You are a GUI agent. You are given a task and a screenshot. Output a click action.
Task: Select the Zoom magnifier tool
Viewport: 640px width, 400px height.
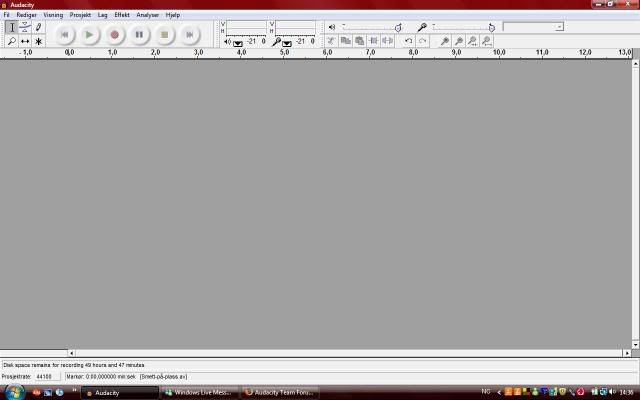click(12, 41)
